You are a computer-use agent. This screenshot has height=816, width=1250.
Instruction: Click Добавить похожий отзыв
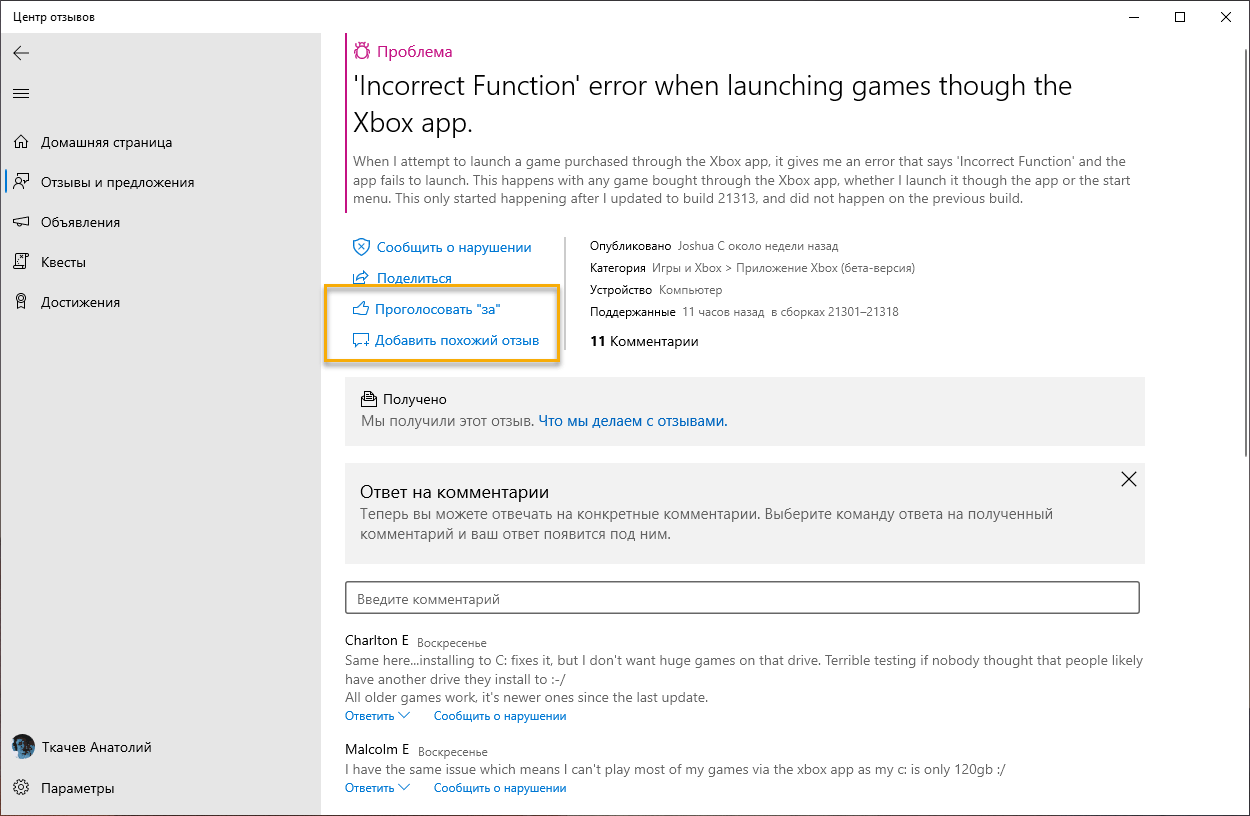click(x=456, y=340)
